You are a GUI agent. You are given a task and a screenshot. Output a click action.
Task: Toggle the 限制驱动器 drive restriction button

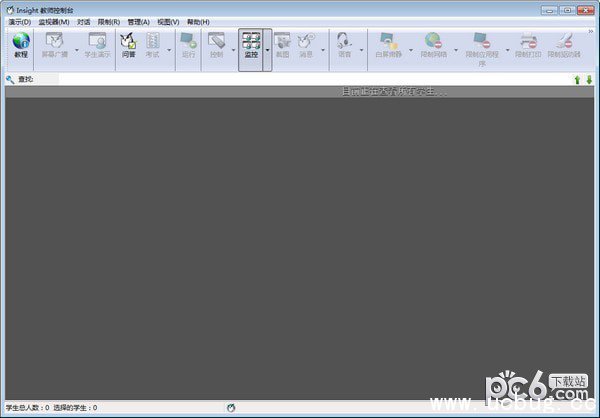(x=566, y=46)
